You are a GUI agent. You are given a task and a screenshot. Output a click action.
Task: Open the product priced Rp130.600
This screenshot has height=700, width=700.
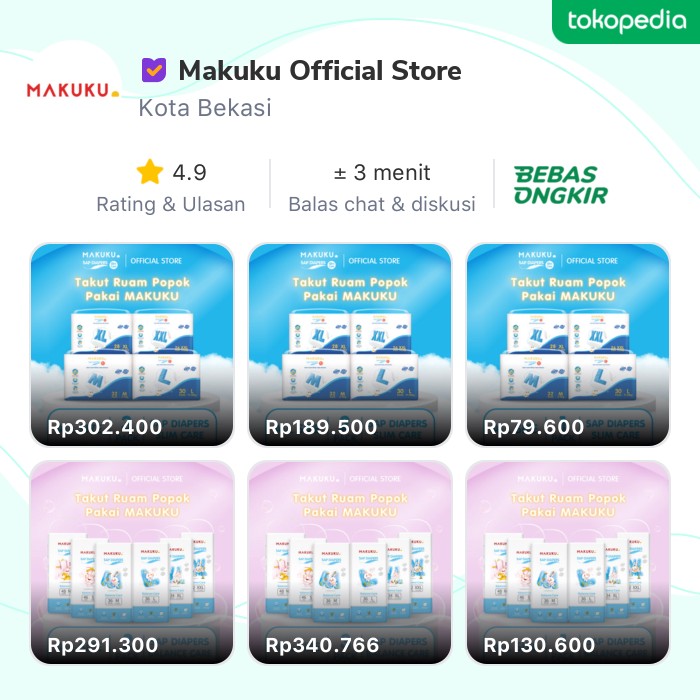(x=568, y=562)
